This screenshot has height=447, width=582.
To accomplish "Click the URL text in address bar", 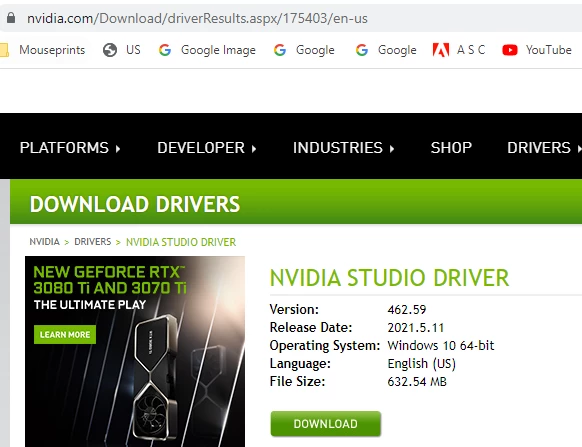I will click(x=197, y=18).
